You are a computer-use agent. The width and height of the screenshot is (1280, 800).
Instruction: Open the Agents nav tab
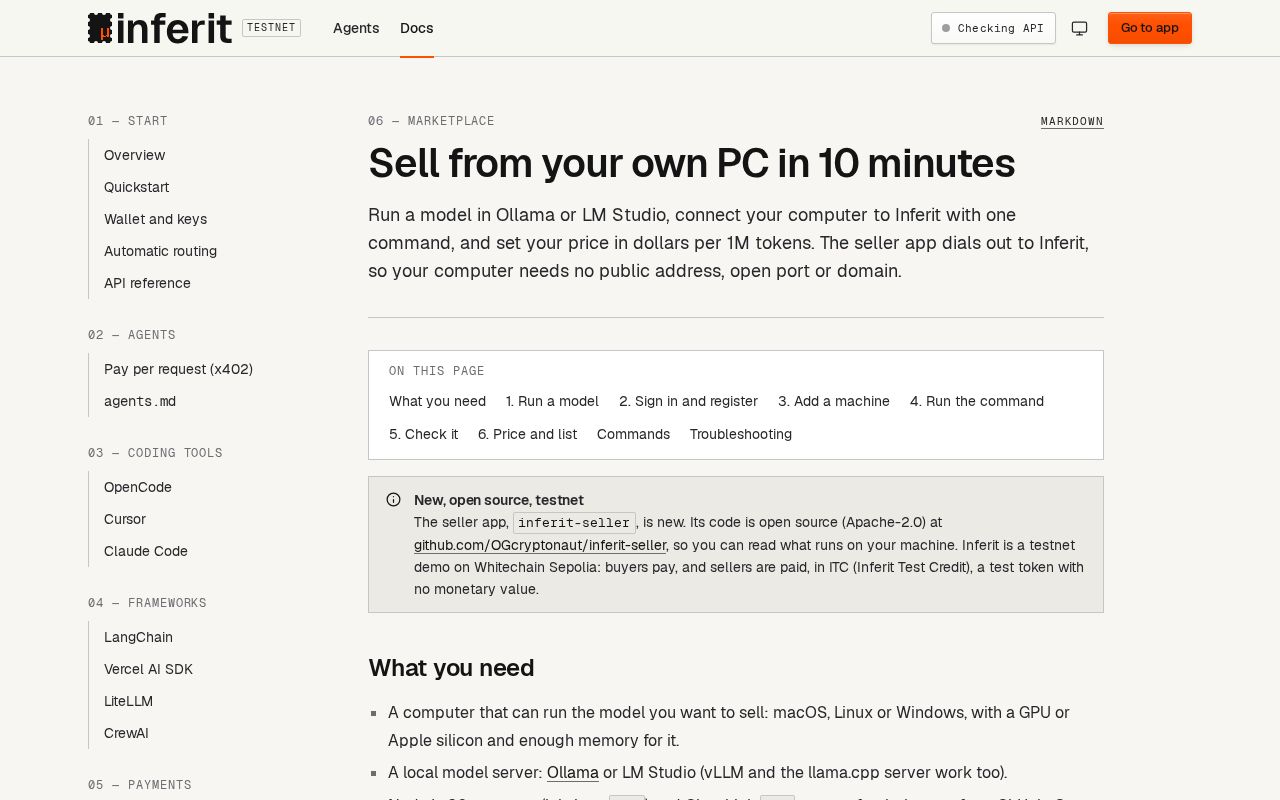(356, 28)
